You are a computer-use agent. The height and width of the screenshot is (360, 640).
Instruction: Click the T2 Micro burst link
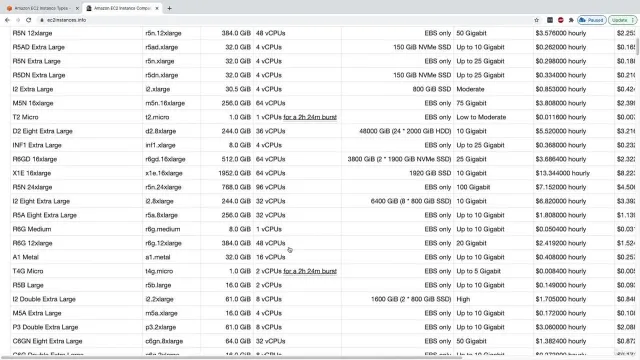[x=310, y=117]
